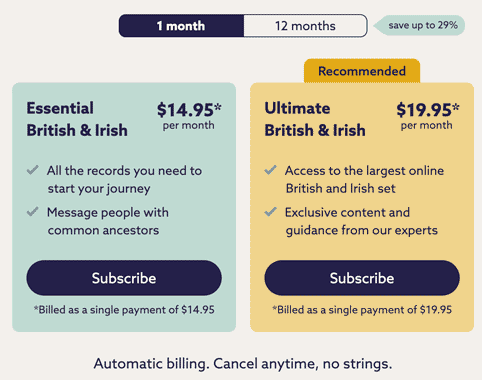Click Billed as single payment of $14.95 note
This screenshot has width=482, height=380.
pos(124,310)
